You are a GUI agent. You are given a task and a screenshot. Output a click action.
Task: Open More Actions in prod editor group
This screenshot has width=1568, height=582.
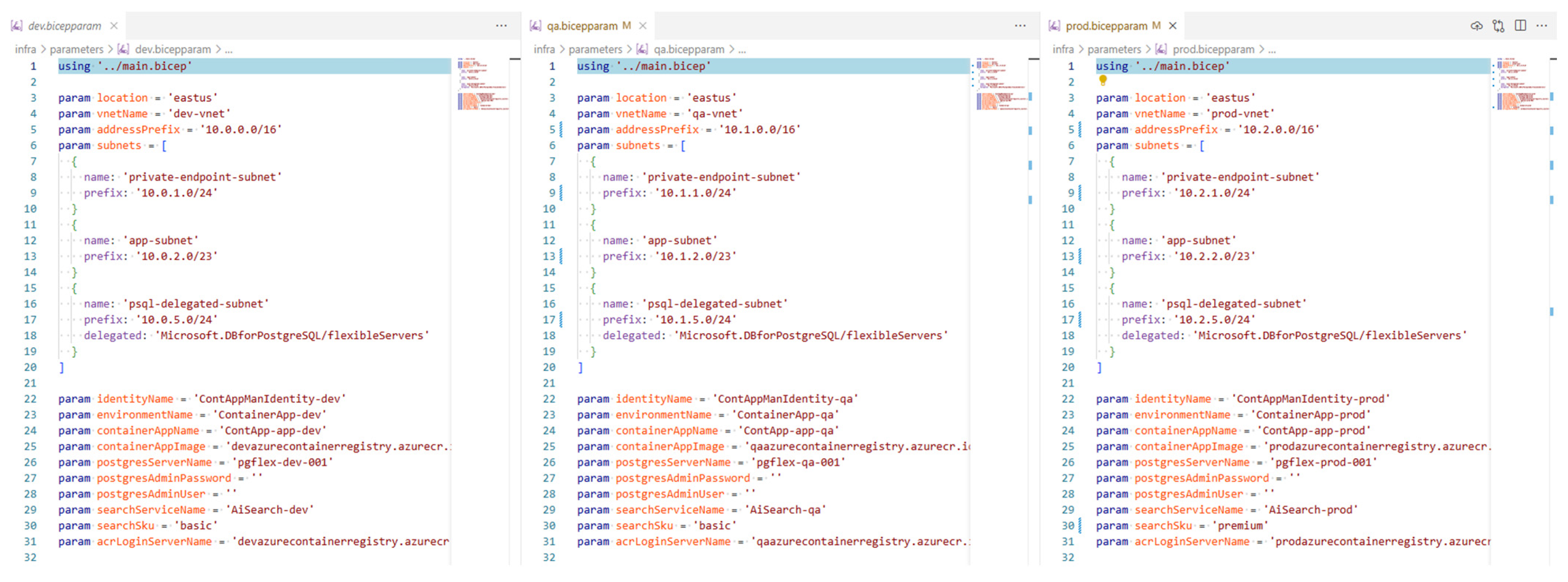(1541, 25)
